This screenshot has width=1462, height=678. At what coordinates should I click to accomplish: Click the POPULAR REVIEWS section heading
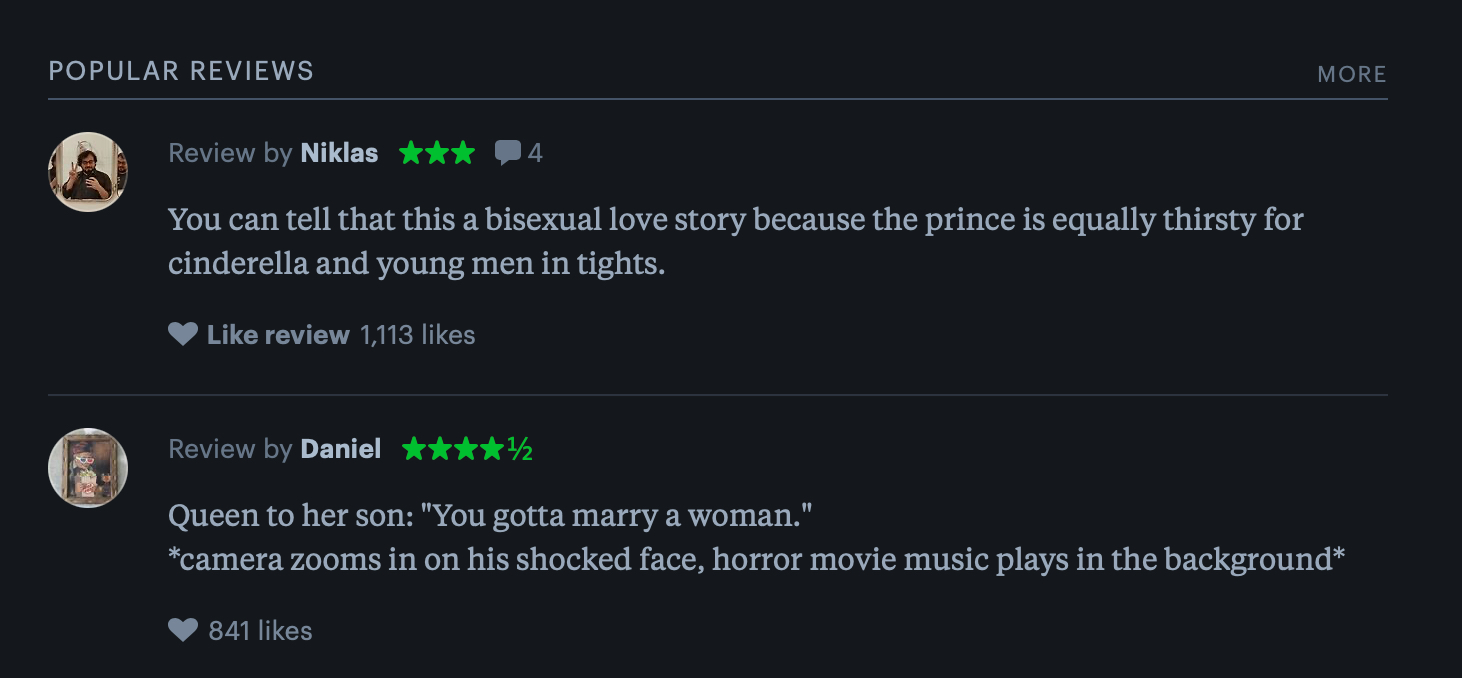pos(181,71)
